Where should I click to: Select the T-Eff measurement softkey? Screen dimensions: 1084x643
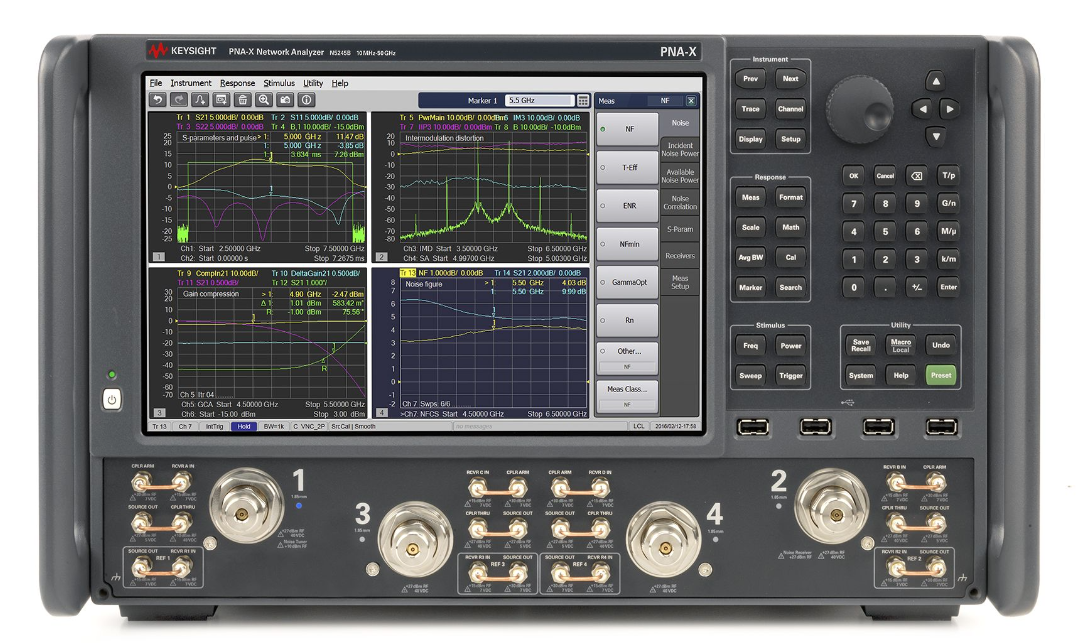point(627,167)
